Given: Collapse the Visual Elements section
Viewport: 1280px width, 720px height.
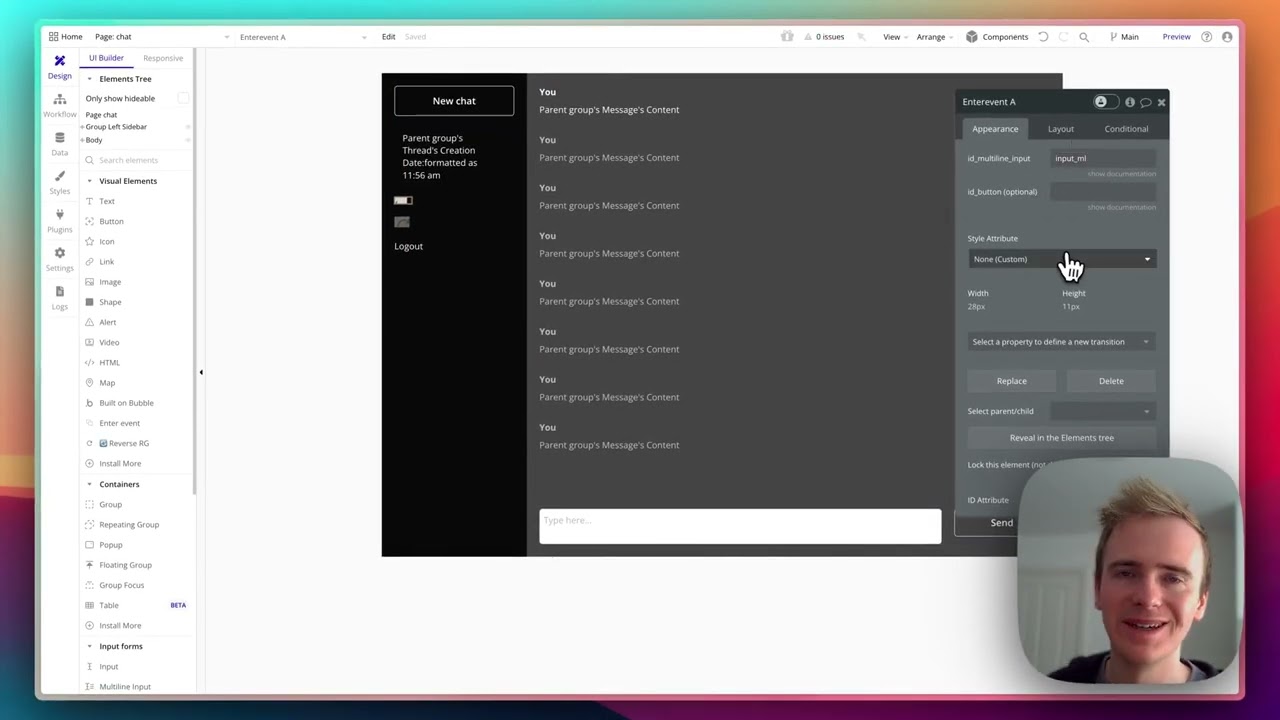Looking at the screenshot, I should coord(89,181).
